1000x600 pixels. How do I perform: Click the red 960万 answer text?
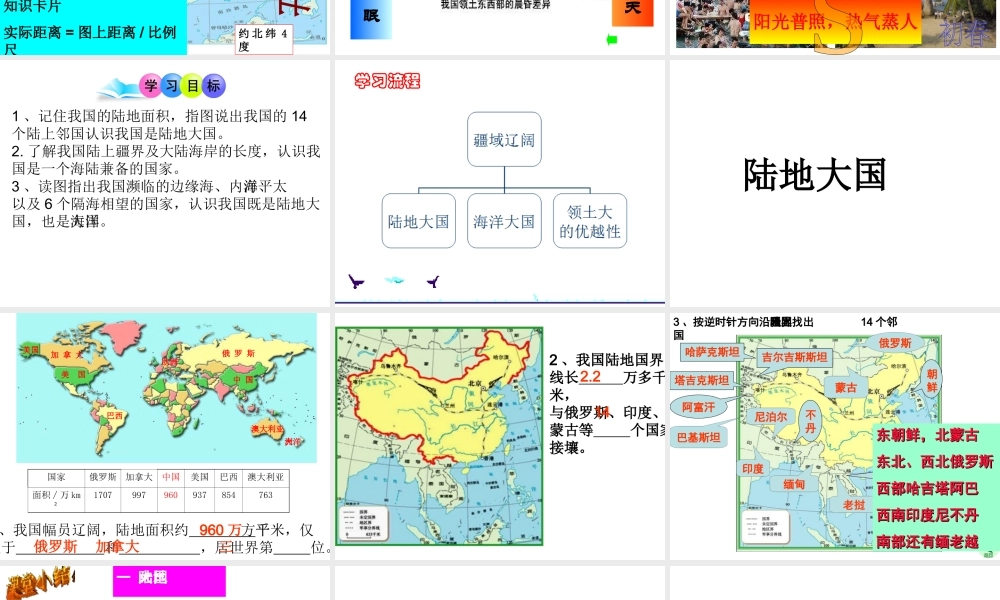[x=220, y=530]
